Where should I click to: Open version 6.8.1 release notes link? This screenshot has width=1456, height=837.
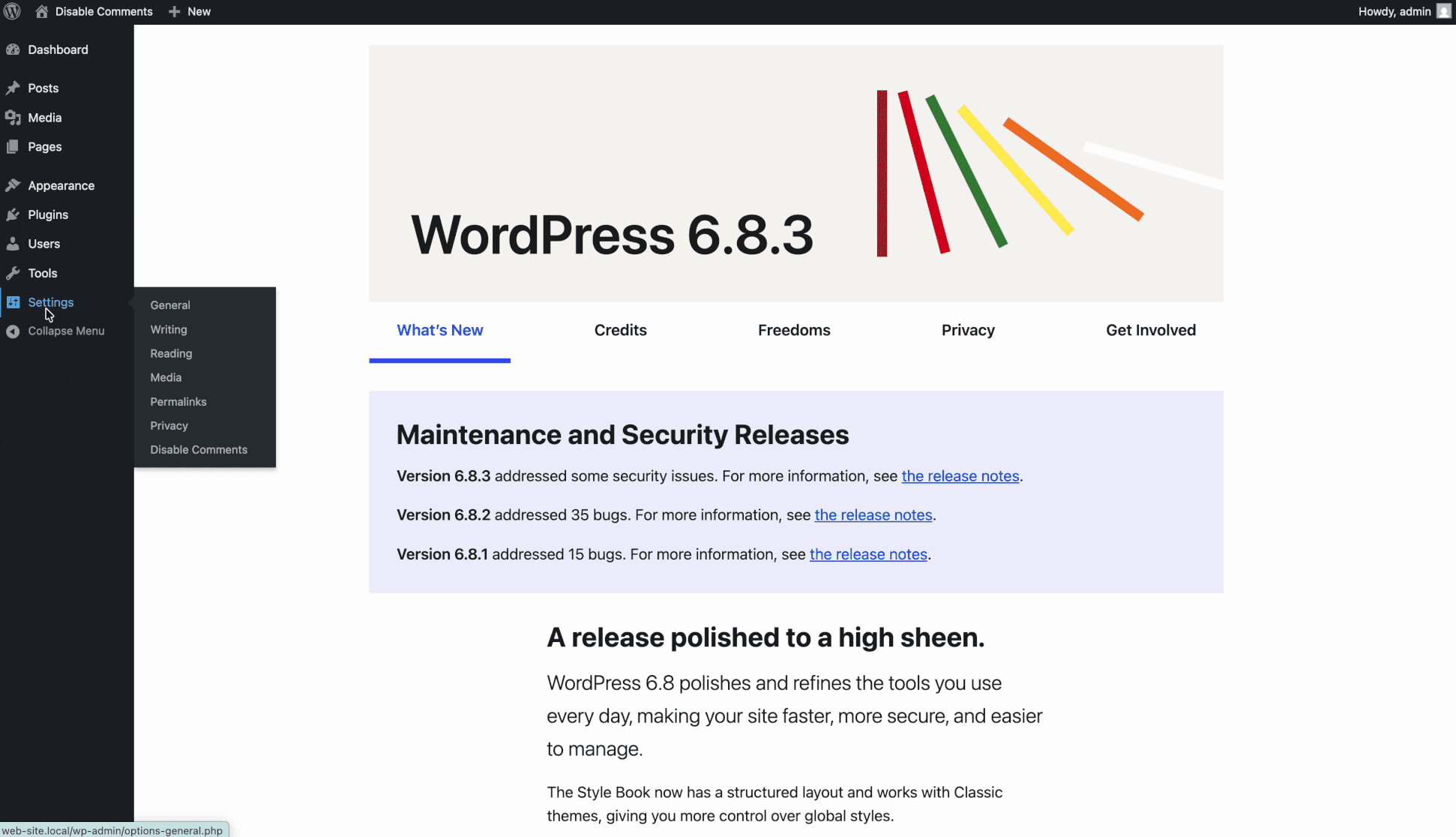pos(868,554)
